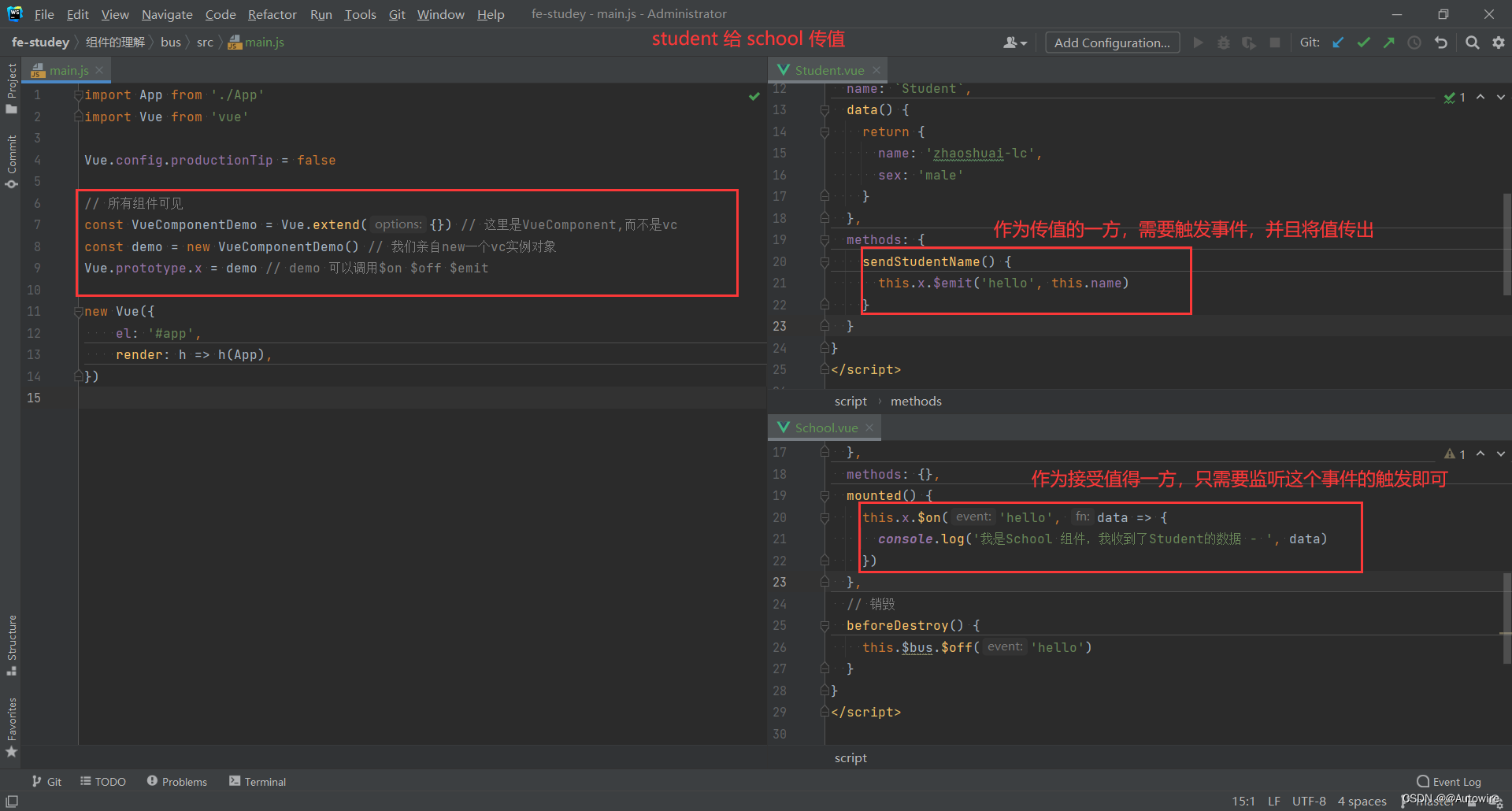Collapse methods fold marker in Student.vue line 19
This screenshot has height=811, width=1512.
pyautogui.click(x=825, y=240)
